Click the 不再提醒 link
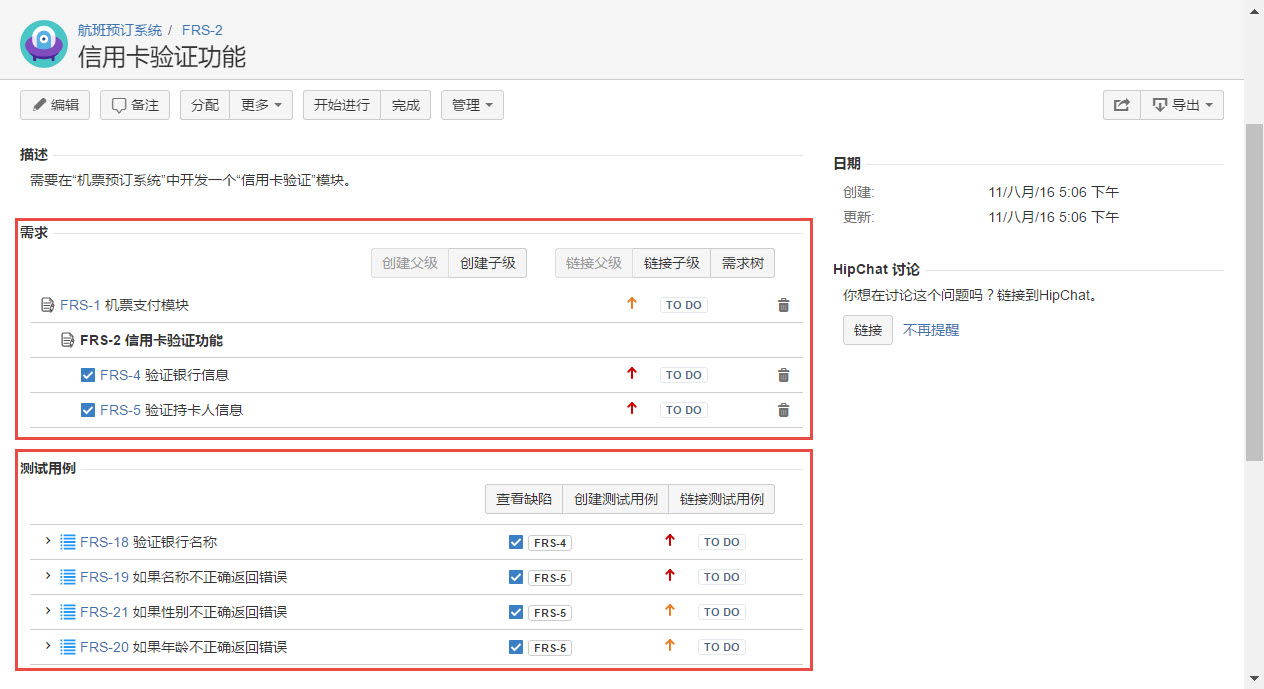Viewport: 1264px width, 689px height. click(931, 329)
